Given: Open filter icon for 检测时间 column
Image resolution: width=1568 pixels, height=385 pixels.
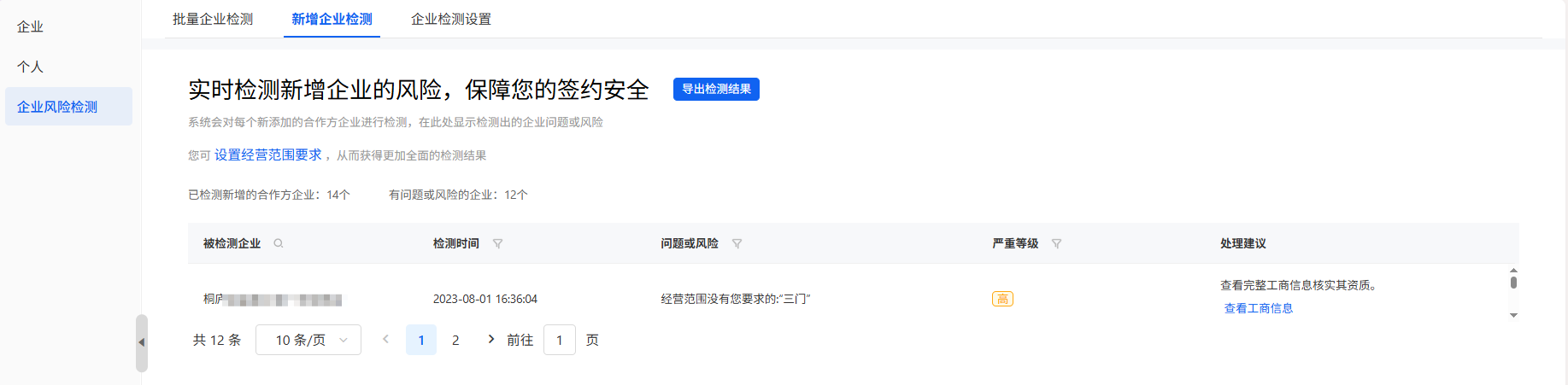Looking at the screenshot, I should pyautogui.click(x=498, y=243).
